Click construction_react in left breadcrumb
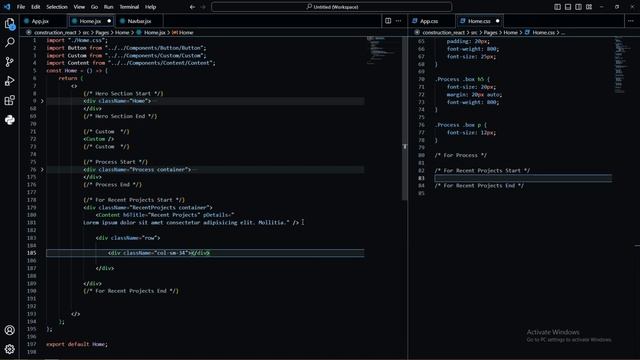640x360 pixels. click(55, 32)
